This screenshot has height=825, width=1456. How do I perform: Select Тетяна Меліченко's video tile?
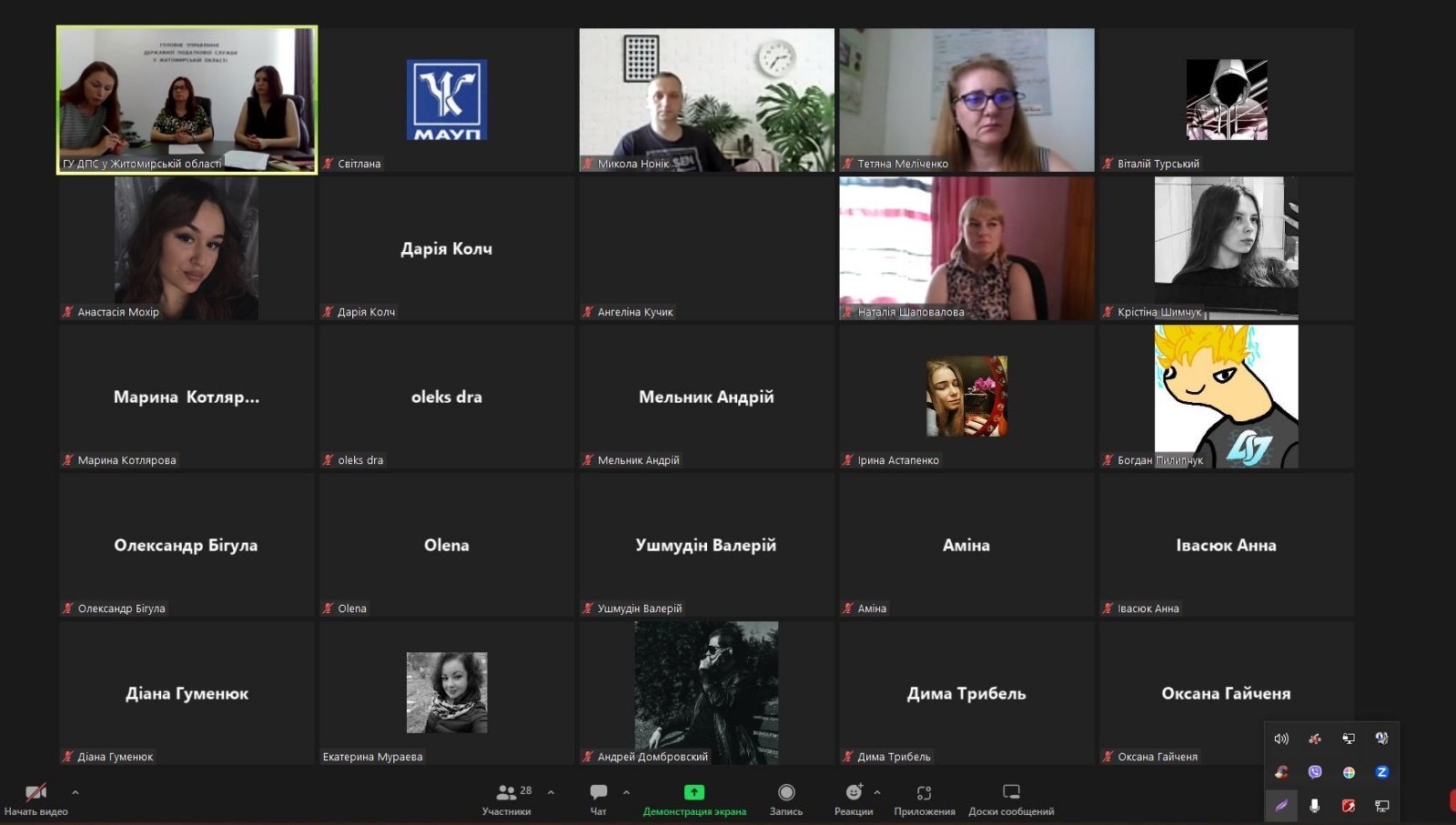pos(966,99)
